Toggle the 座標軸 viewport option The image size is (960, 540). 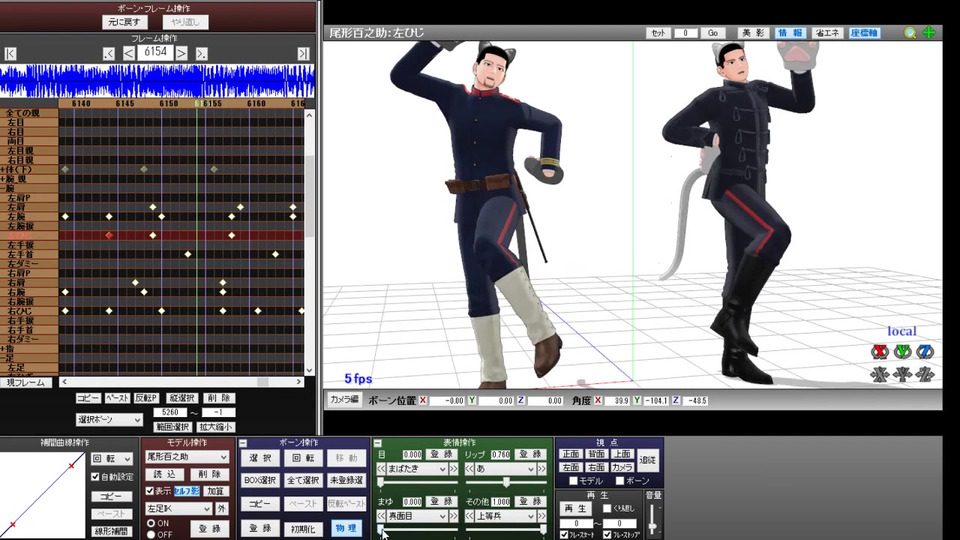click(x=864, y=33)
